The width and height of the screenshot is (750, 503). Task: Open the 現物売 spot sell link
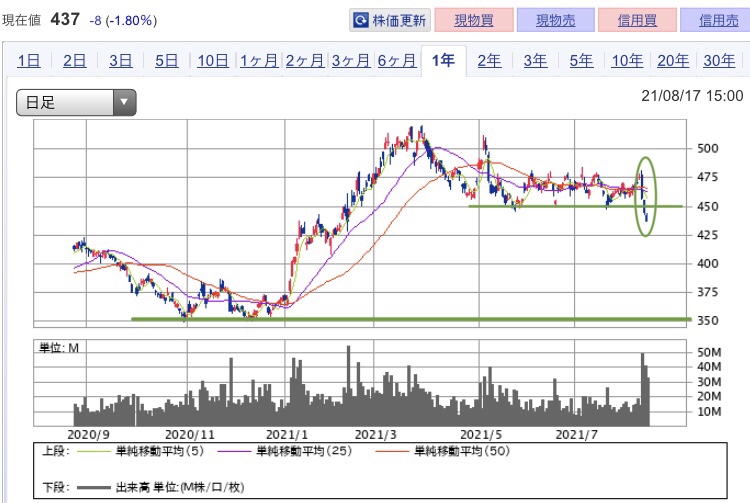[555, 20]
